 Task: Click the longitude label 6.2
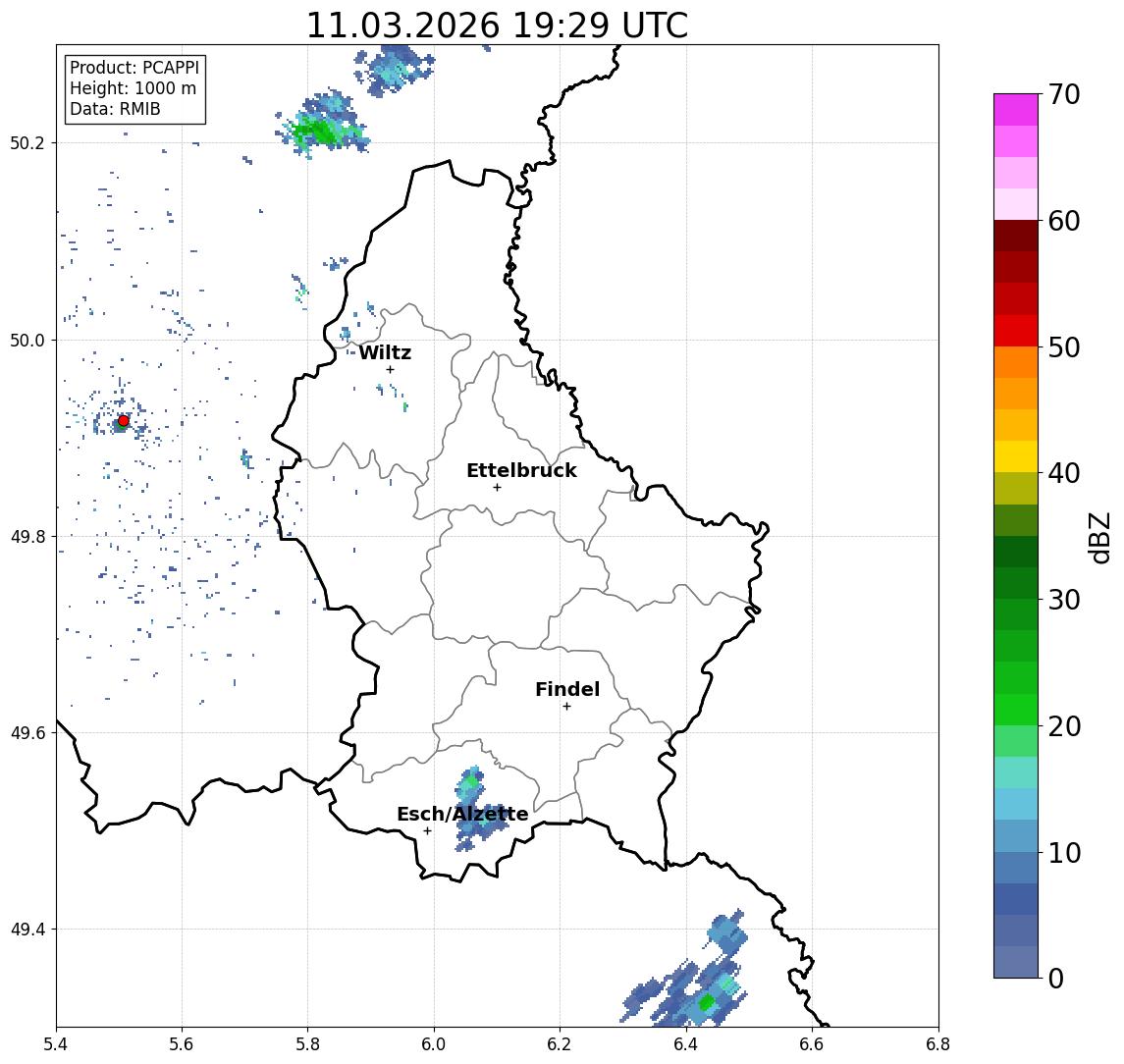pos(560,1044)
